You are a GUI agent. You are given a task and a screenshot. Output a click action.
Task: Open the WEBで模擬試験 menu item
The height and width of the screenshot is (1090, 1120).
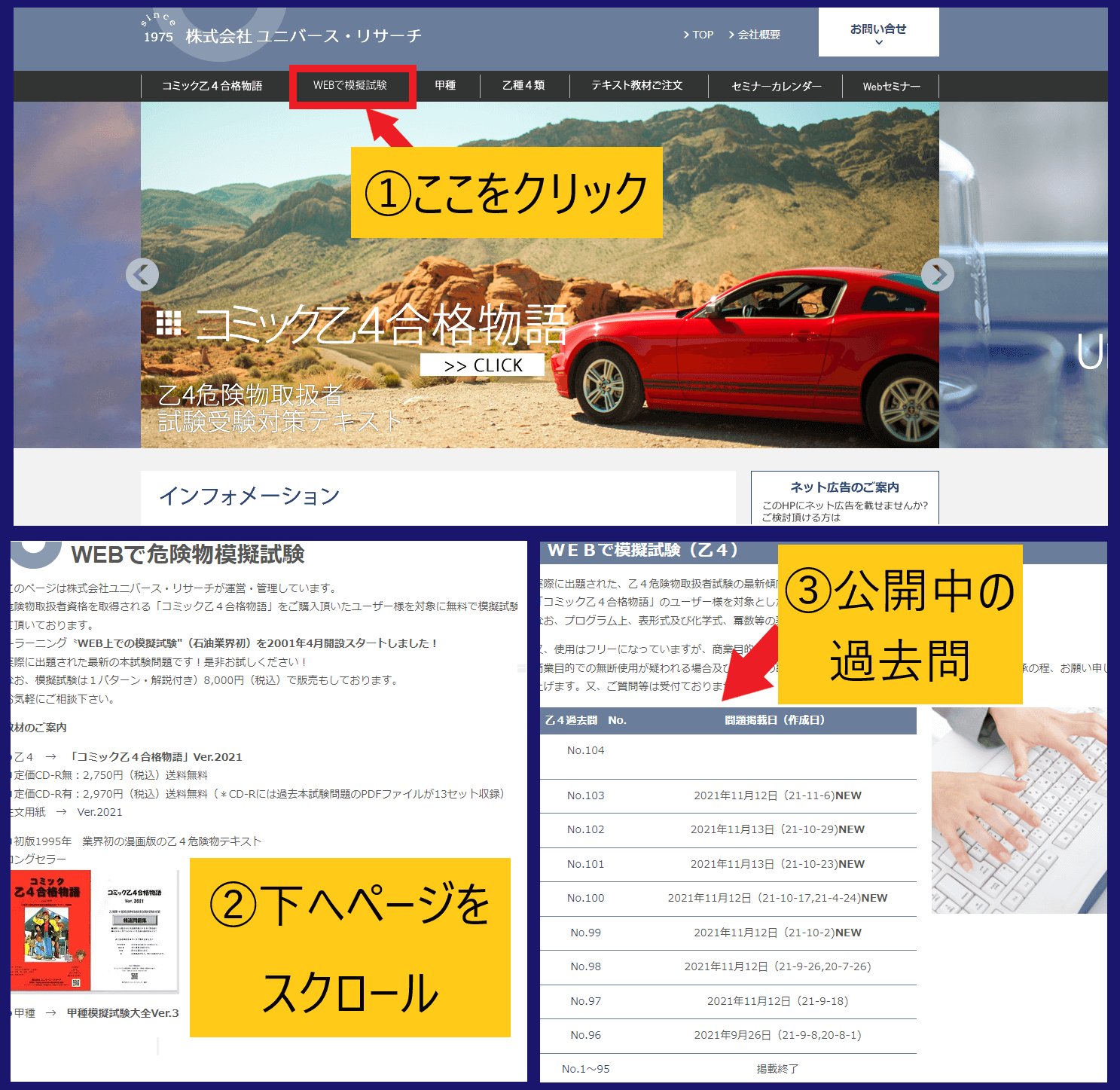coord(350,86)
